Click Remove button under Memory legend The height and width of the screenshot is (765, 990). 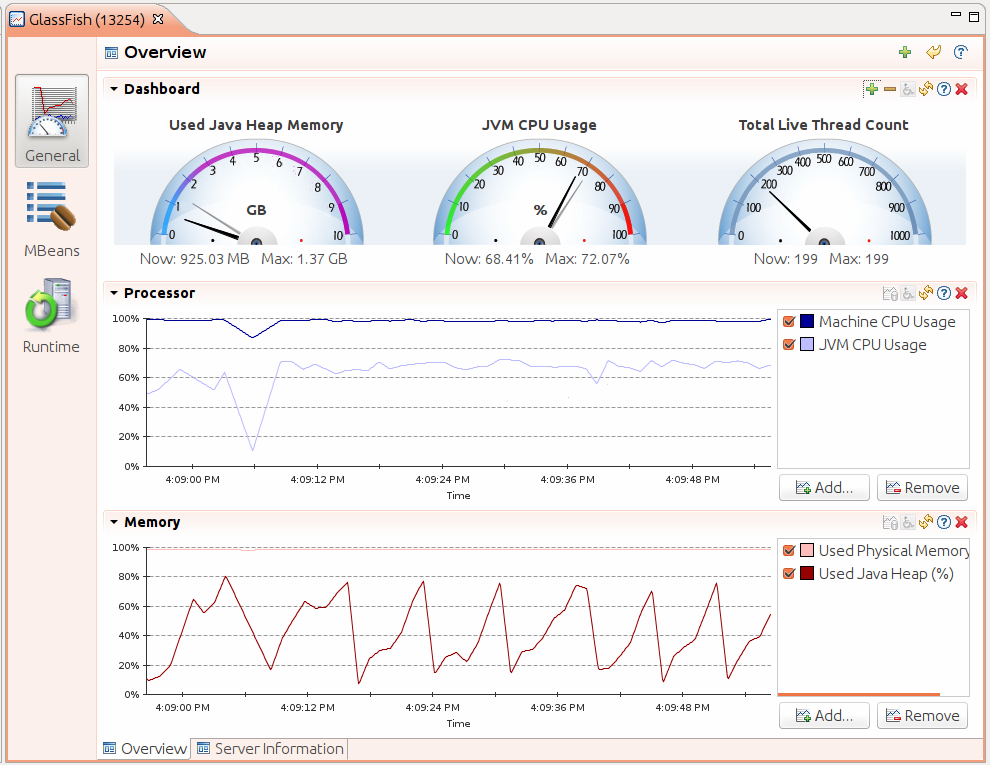(922, 716)
